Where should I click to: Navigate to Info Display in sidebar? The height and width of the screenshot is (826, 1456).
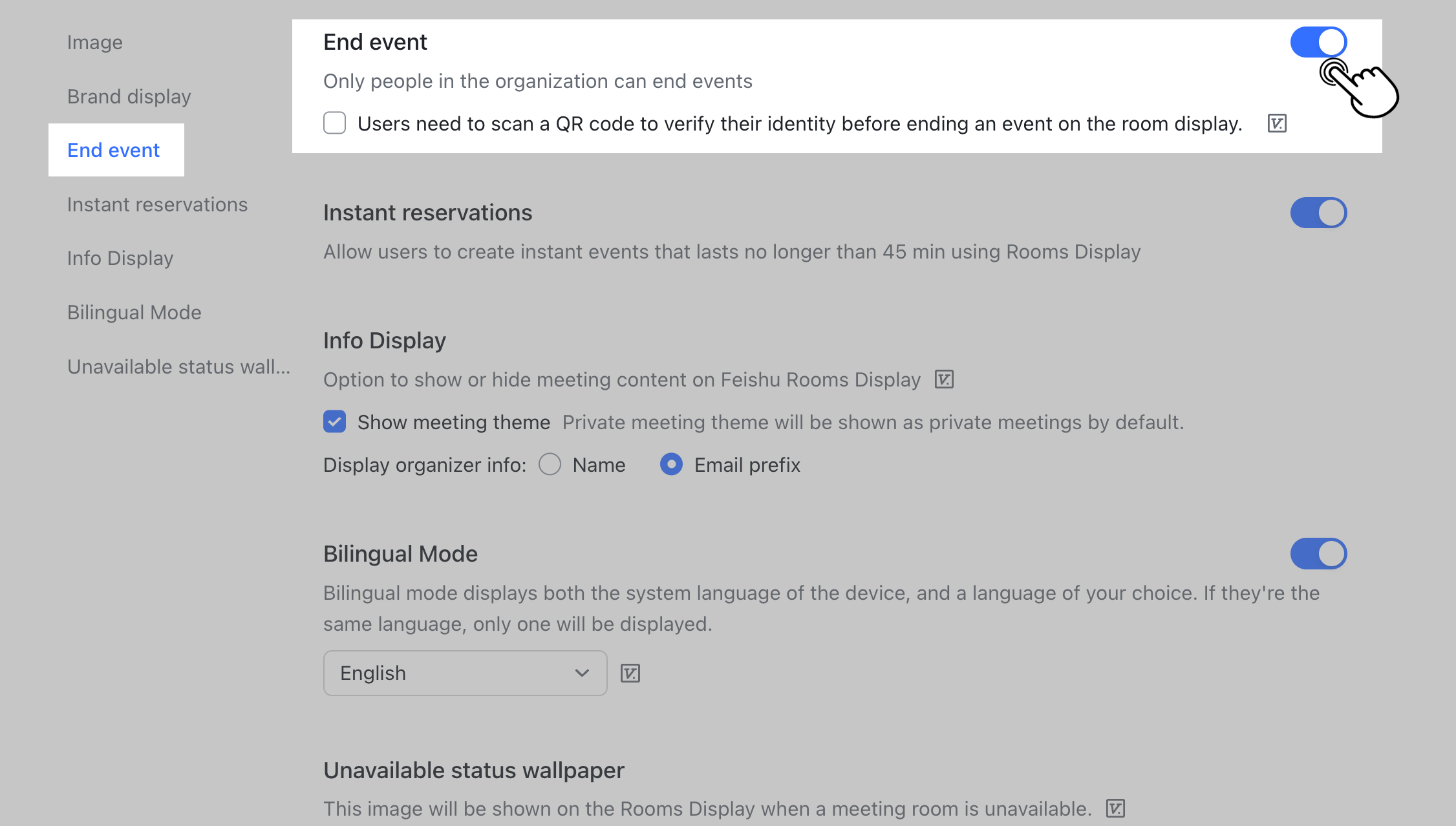click(x=120, y=259)
